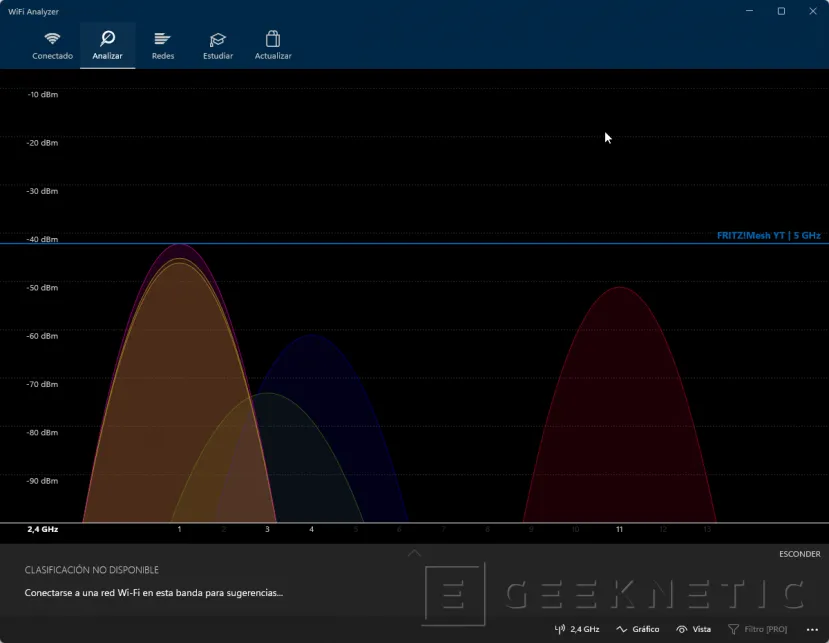Click the Actualizar shopping bag icon

pos(273,45)
